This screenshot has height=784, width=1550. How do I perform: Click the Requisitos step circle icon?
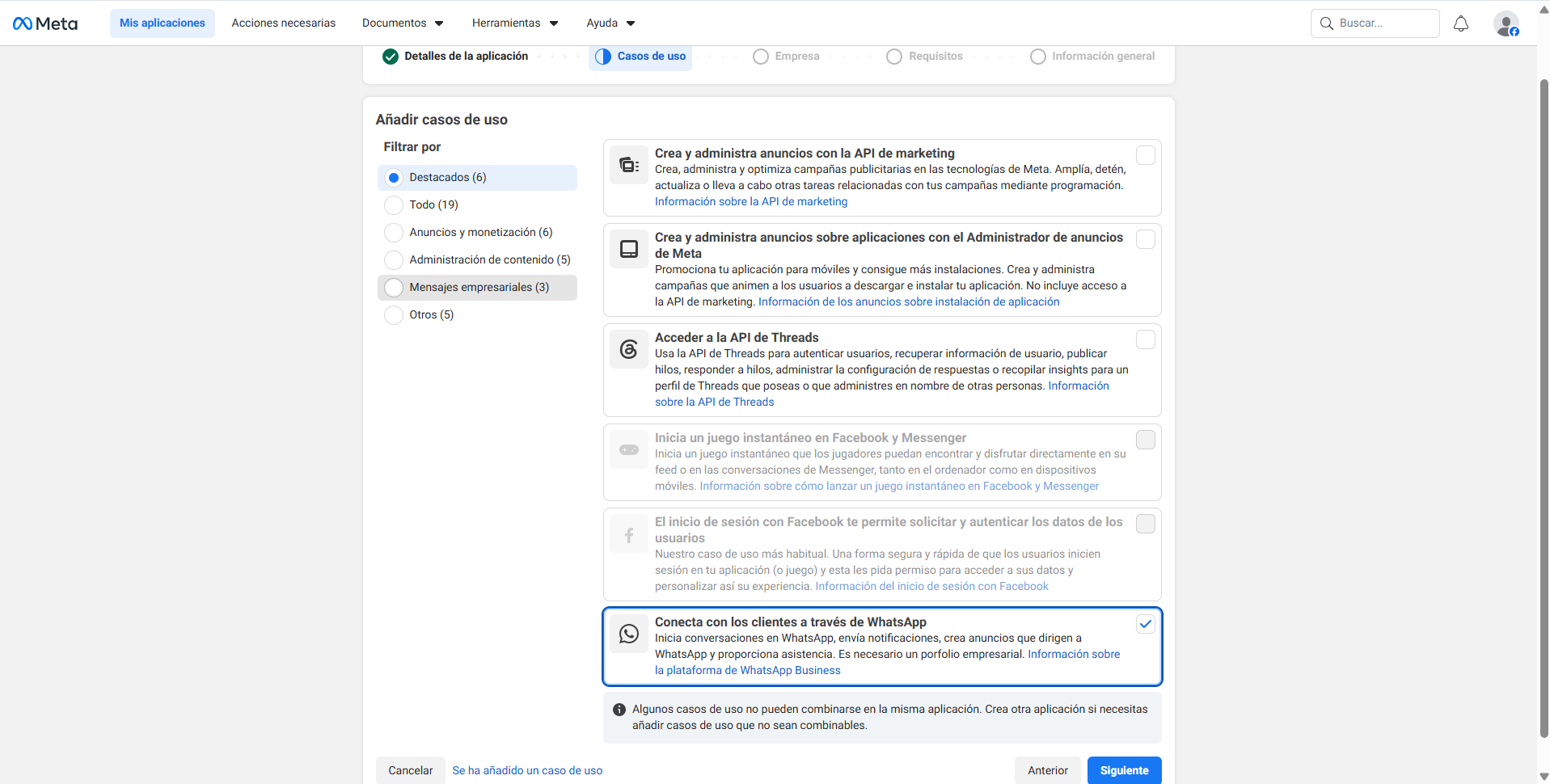894,57
